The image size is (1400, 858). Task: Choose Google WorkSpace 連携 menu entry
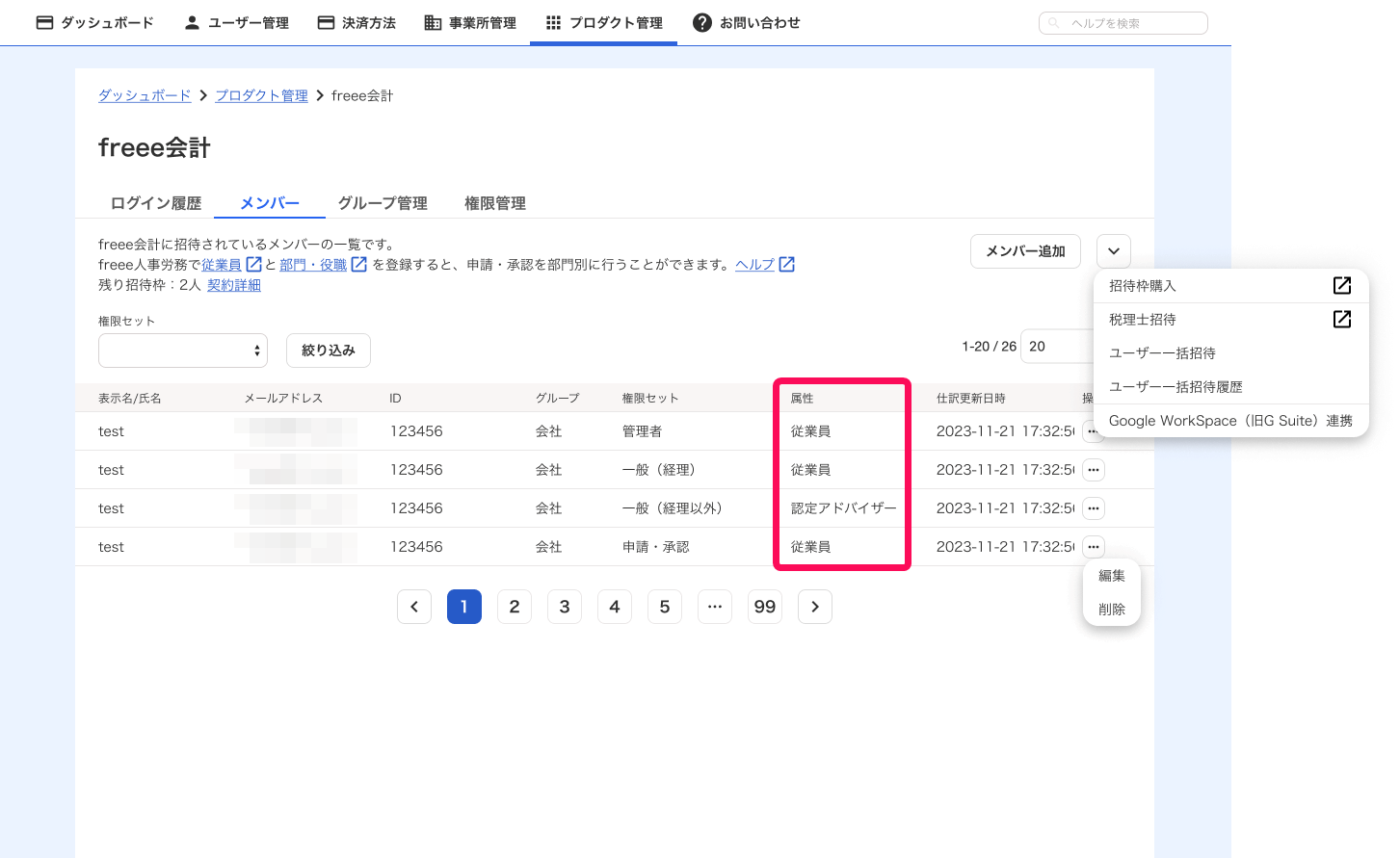coord(1230,421)
